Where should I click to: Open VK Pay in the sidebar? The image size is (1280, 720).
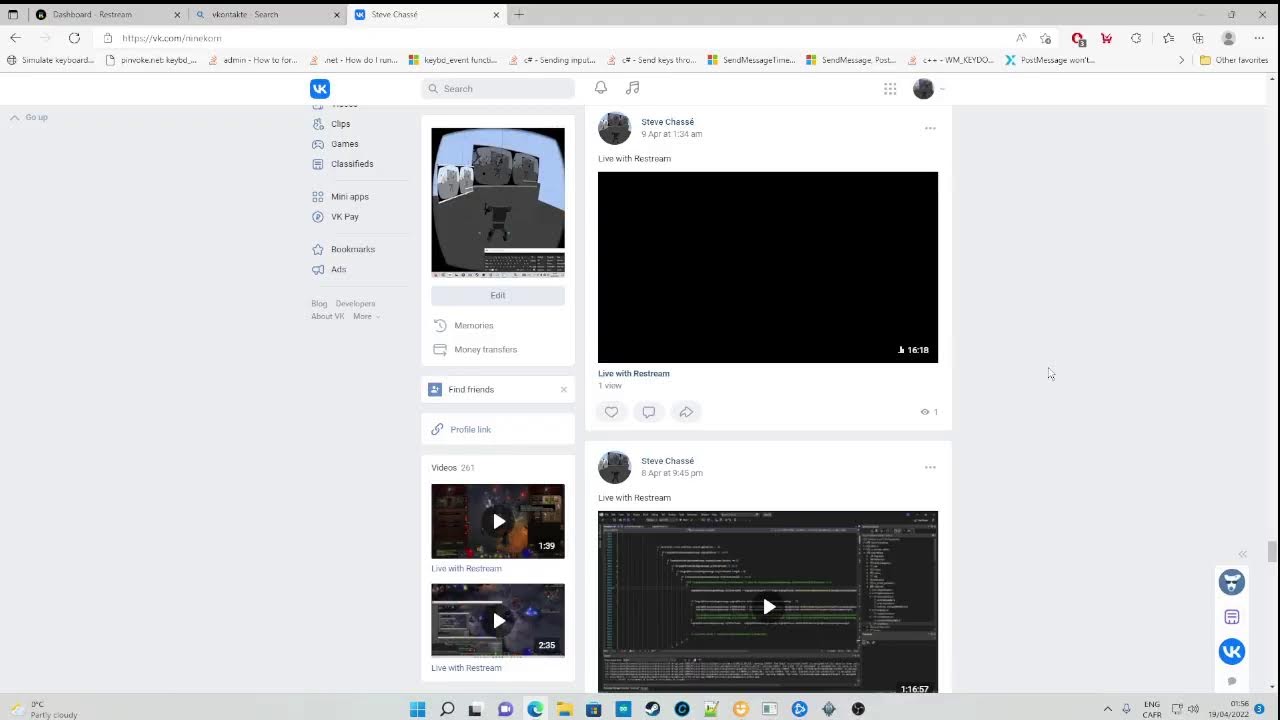(344, 217)
